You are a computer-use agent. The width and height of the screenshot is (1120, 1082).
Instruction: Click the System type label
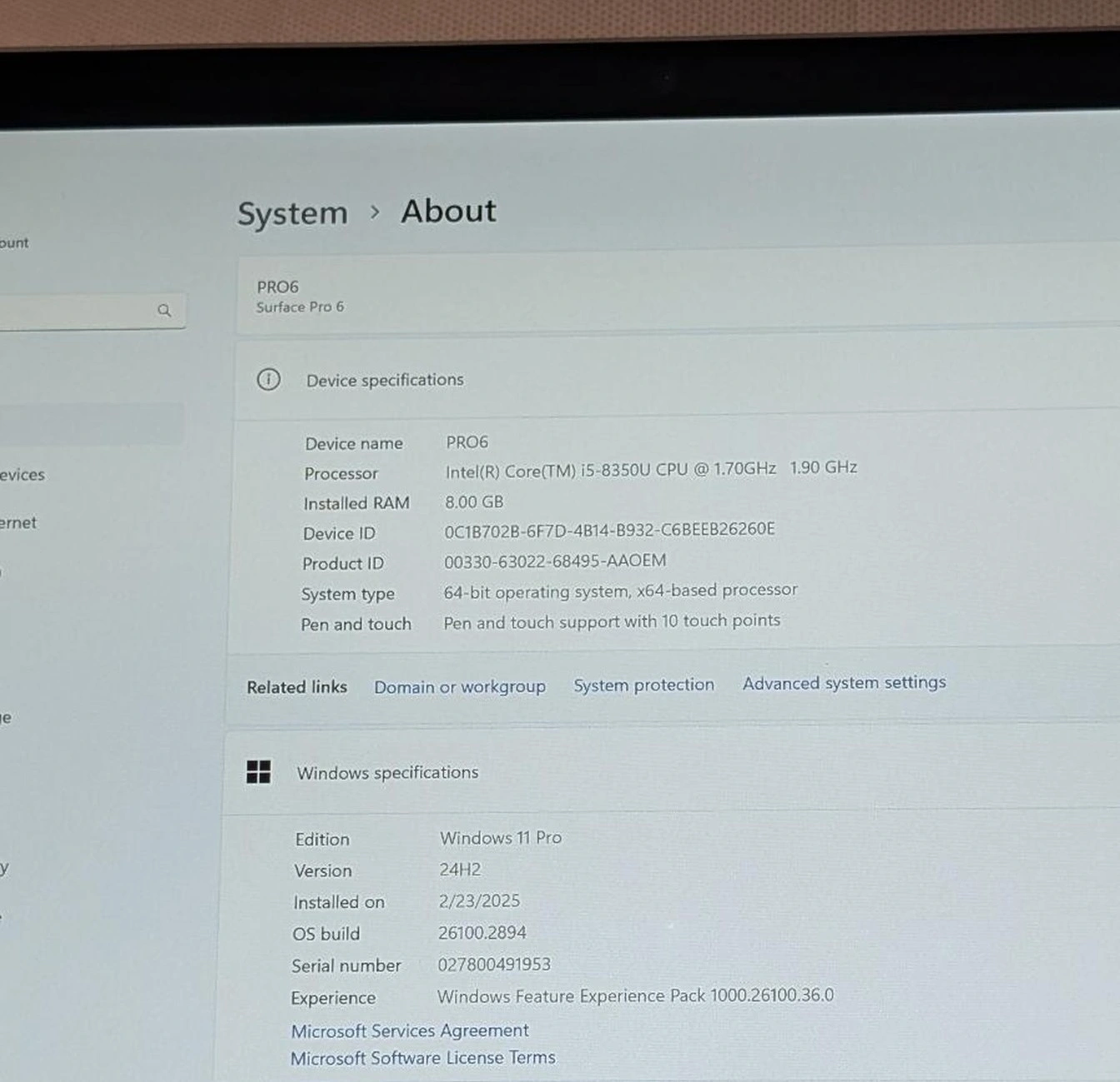tap(347, 594)
